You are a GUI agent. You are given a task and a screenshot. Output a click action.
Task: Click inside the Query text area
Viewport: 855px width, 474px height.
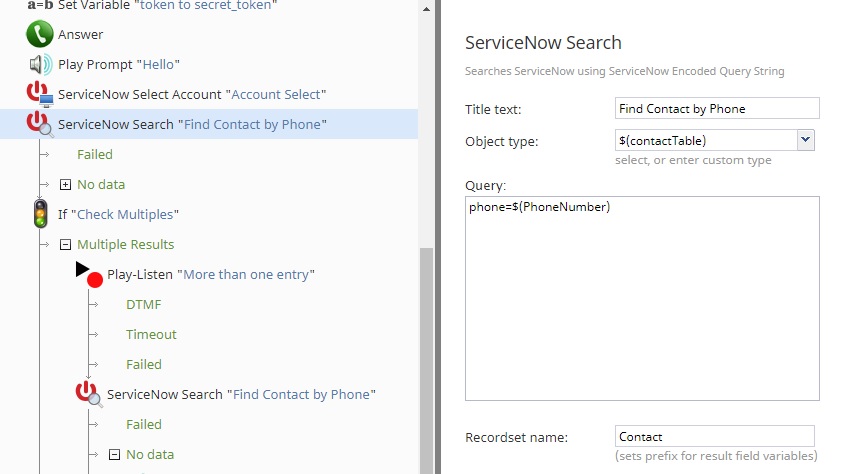[x=642, y=298]
